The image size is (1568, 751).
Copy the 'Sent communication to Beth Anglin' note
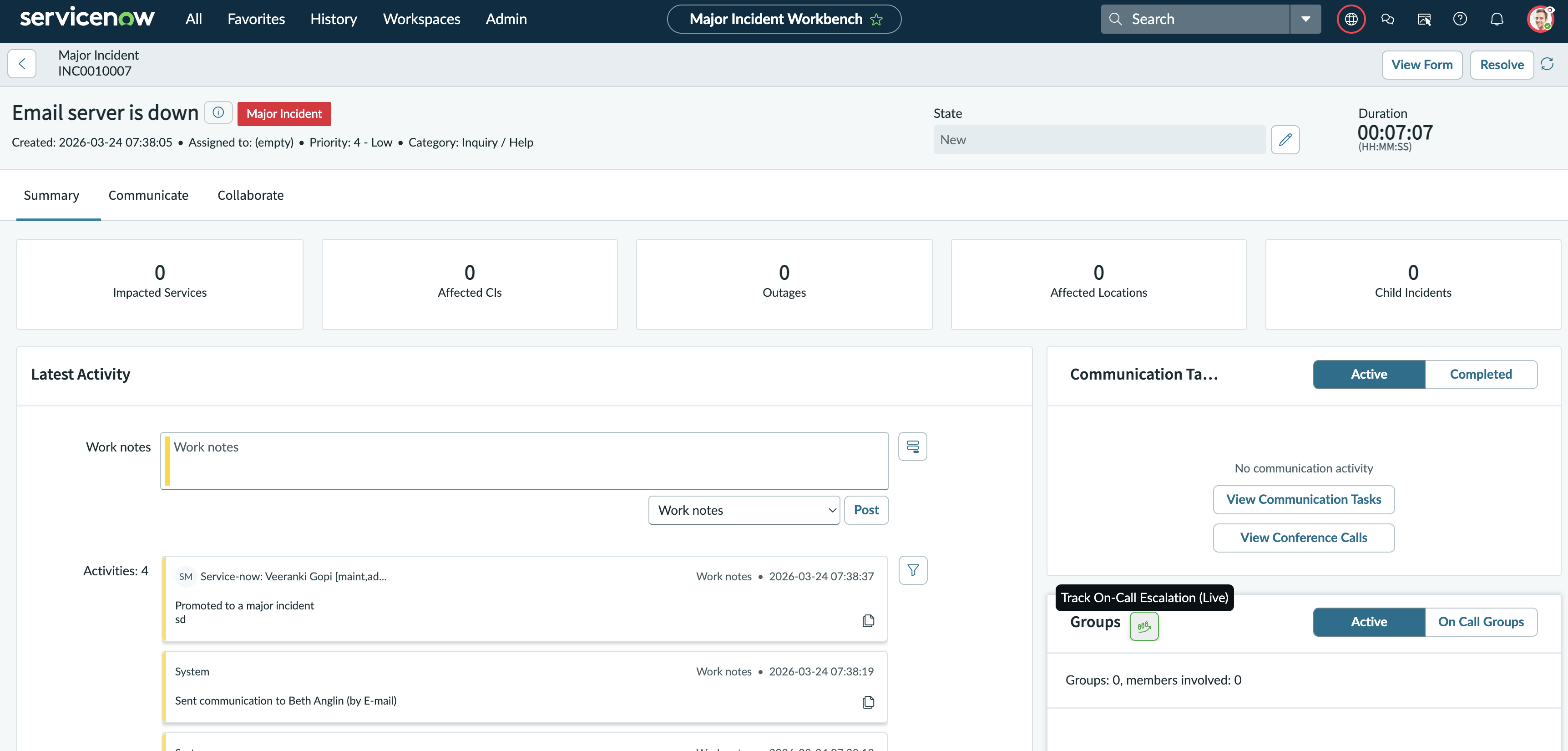(x=868, y=702)
